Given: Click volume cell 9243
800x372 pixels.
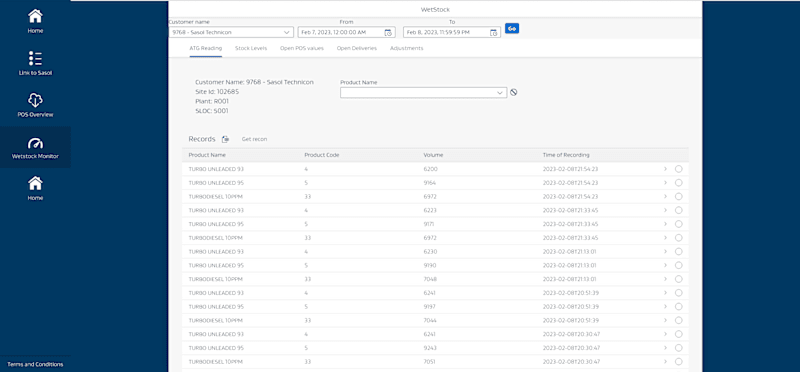Looking at the screenshot, I should click(430, 348).
